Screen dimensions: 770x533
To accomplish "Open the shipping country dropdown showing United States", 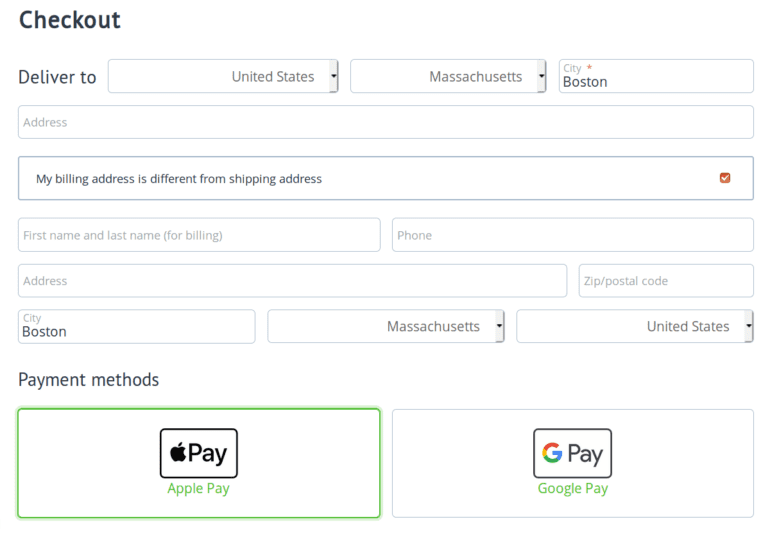I will click(x=223, y=76).
